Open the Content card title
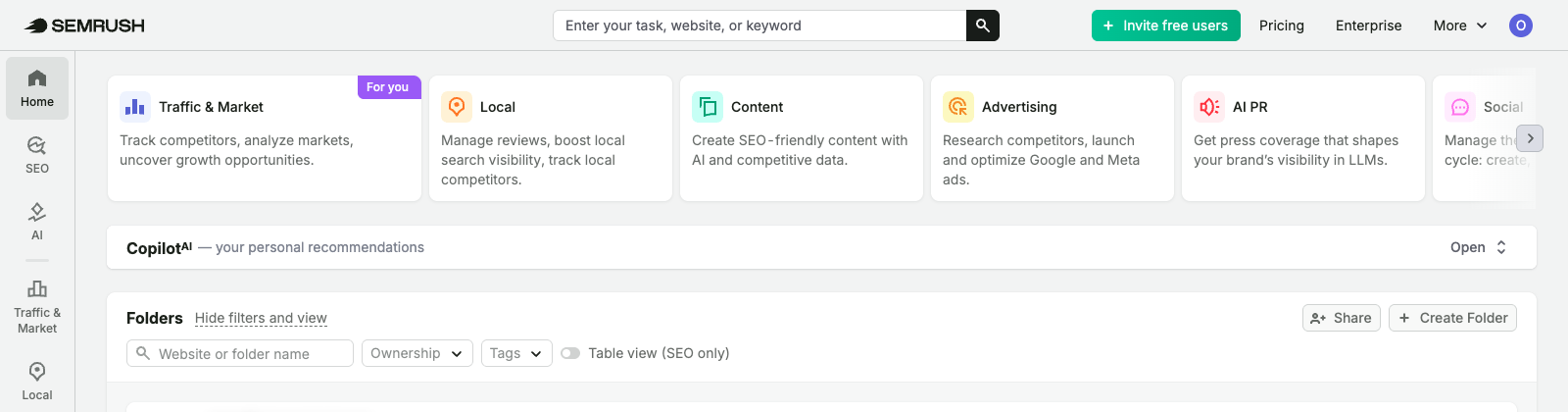1568x412 pixels. click(758, 107)
